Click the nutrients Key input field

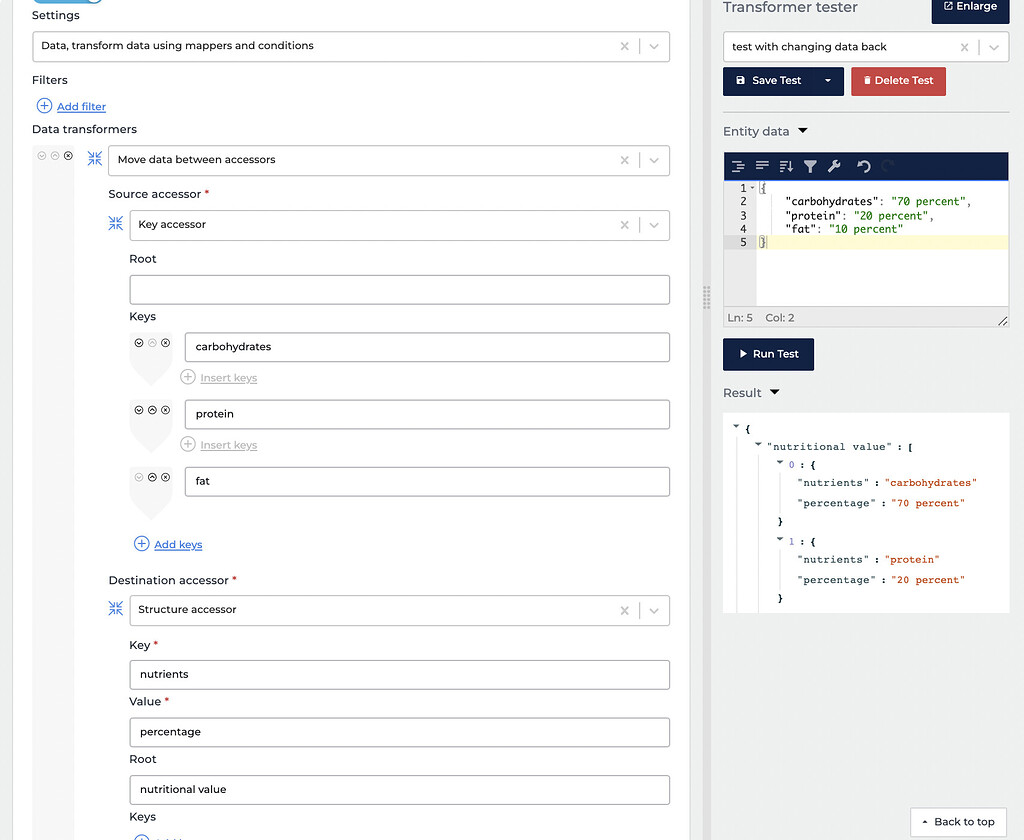pos(400,675)
